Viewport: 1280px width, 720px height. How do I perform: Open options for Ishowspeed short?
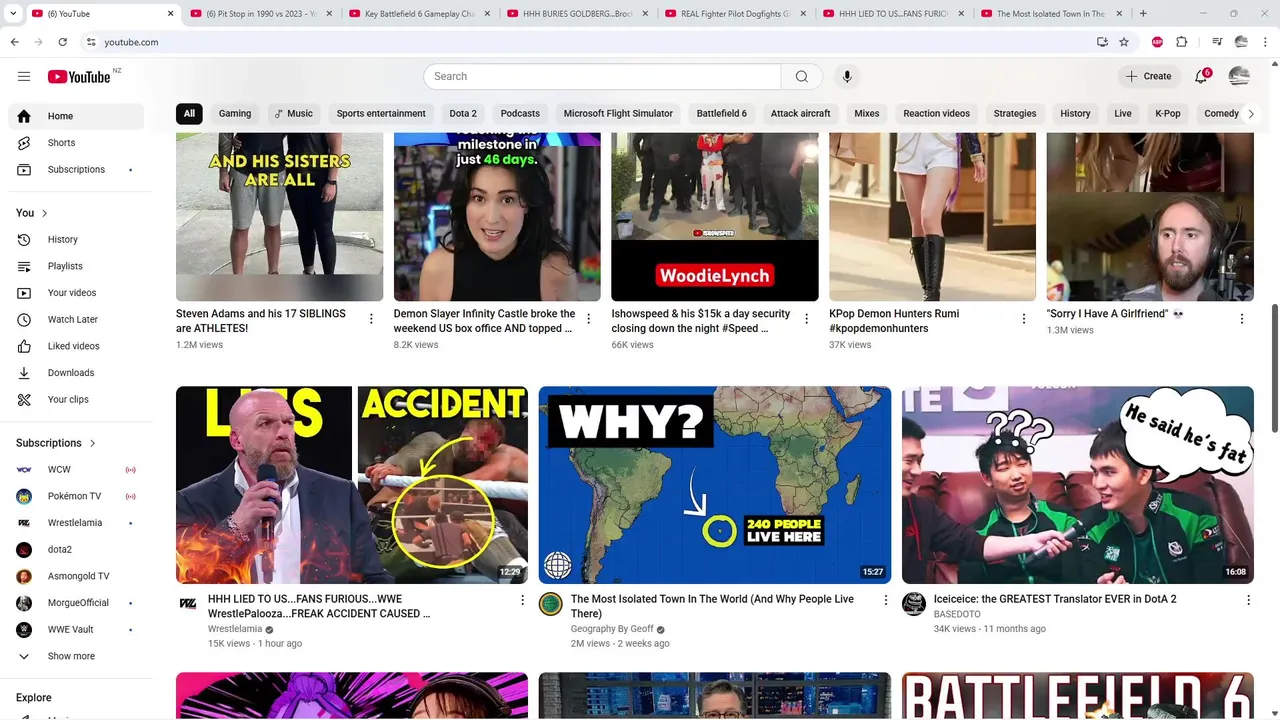[x=806, y=319]
